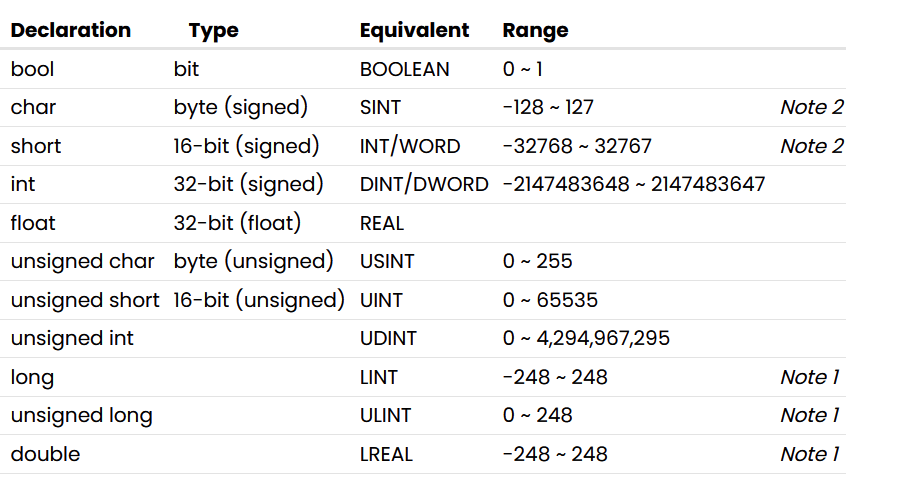Image resolution: width=899 pixels, height=487 pixels.
Task: Click the byte (unsigned) type cell
Action: coord(253,261)
